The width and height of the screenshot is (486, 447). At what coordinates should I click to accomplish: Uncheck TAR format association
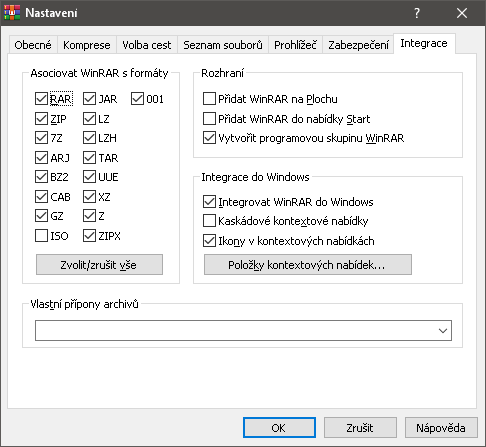coord(89,157)
